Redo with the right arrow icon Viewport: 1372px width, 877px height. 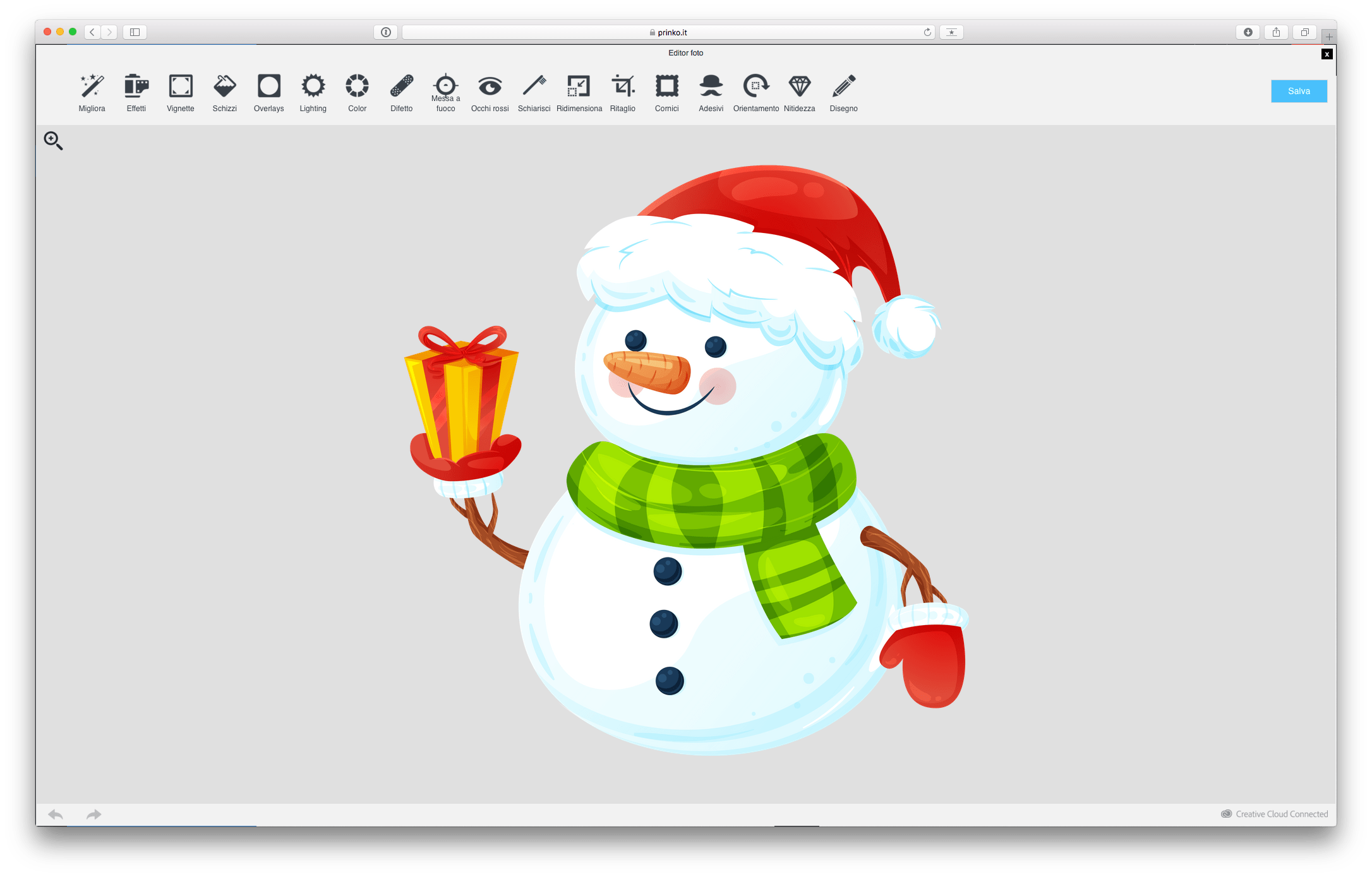click(93, 814)
